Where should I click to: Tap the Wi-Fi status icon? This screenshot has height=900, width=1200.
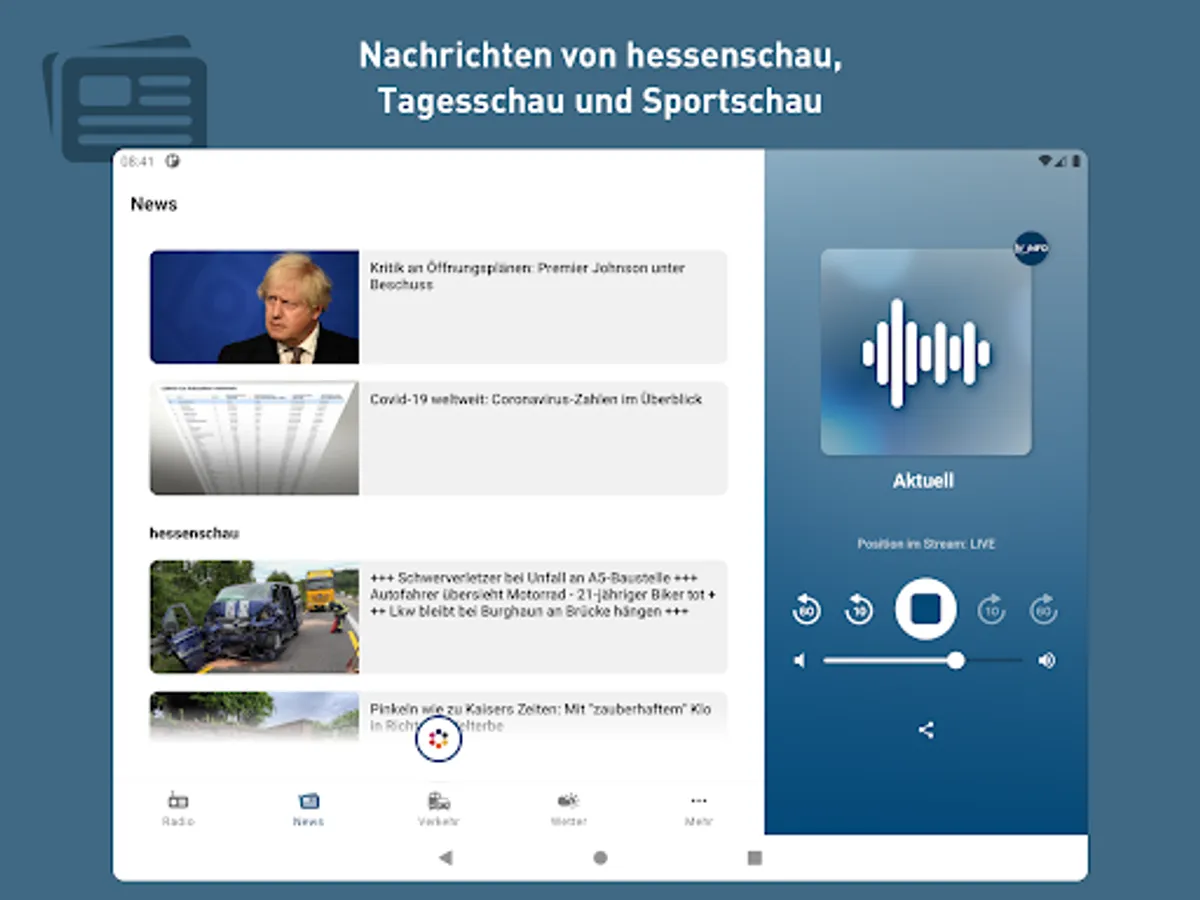click(x=1045, y=161)
